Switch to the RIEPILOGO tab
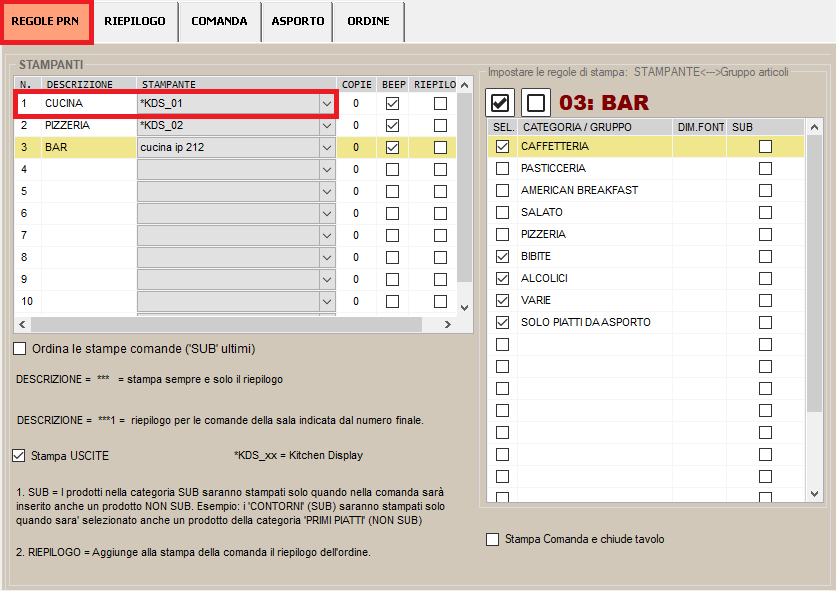The image size is (836, 591). pyautogui.click(x=135, y=21)
